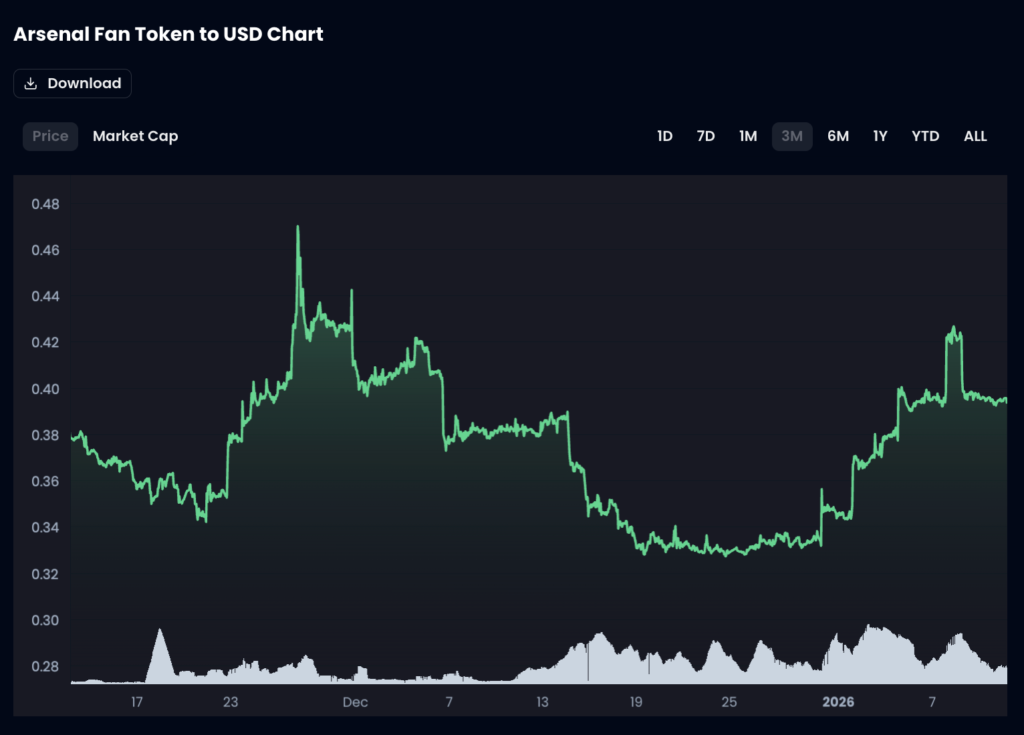Select the 1M time range
The height and width of the screenshot is (735, 1024).
tap(748, 136)
